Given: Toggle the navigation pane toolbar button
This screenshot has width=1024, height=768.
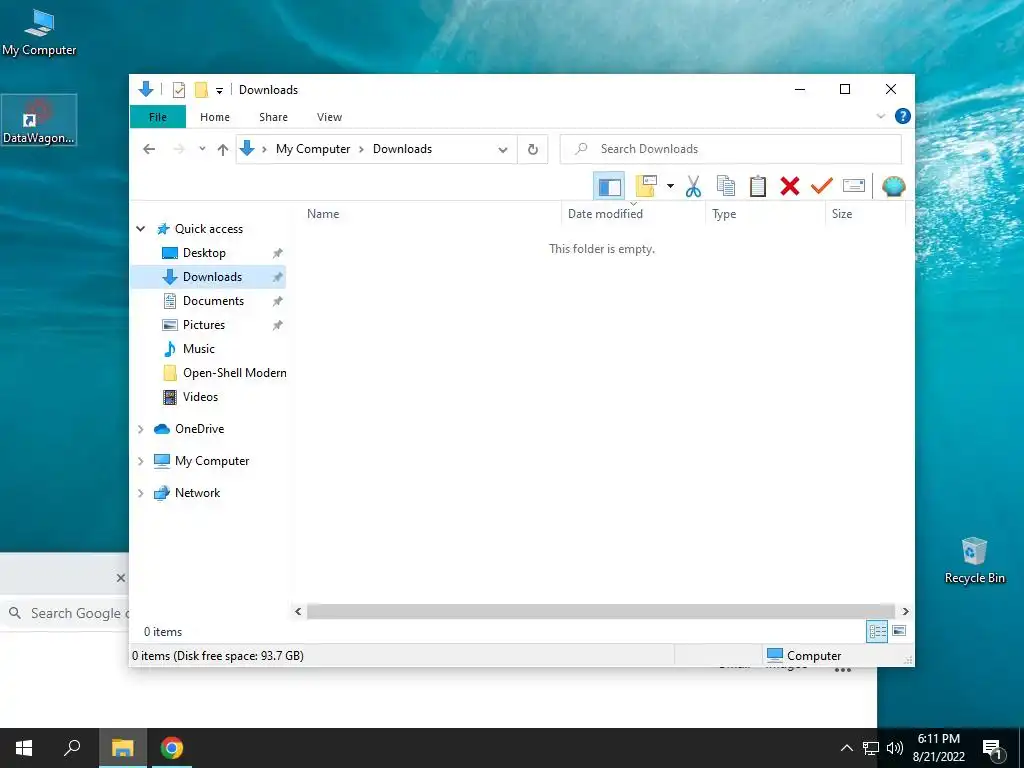Looking at the screenshot, I should (x=609, y=187).
